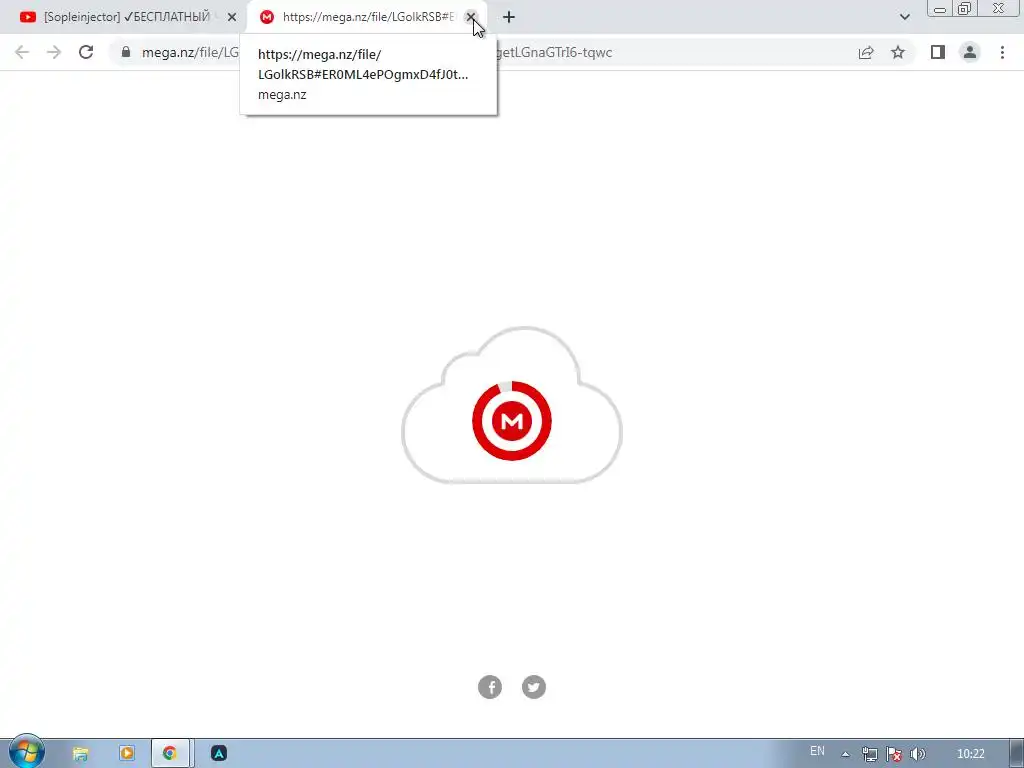Close the mega.nz tab

coord(470,17)
